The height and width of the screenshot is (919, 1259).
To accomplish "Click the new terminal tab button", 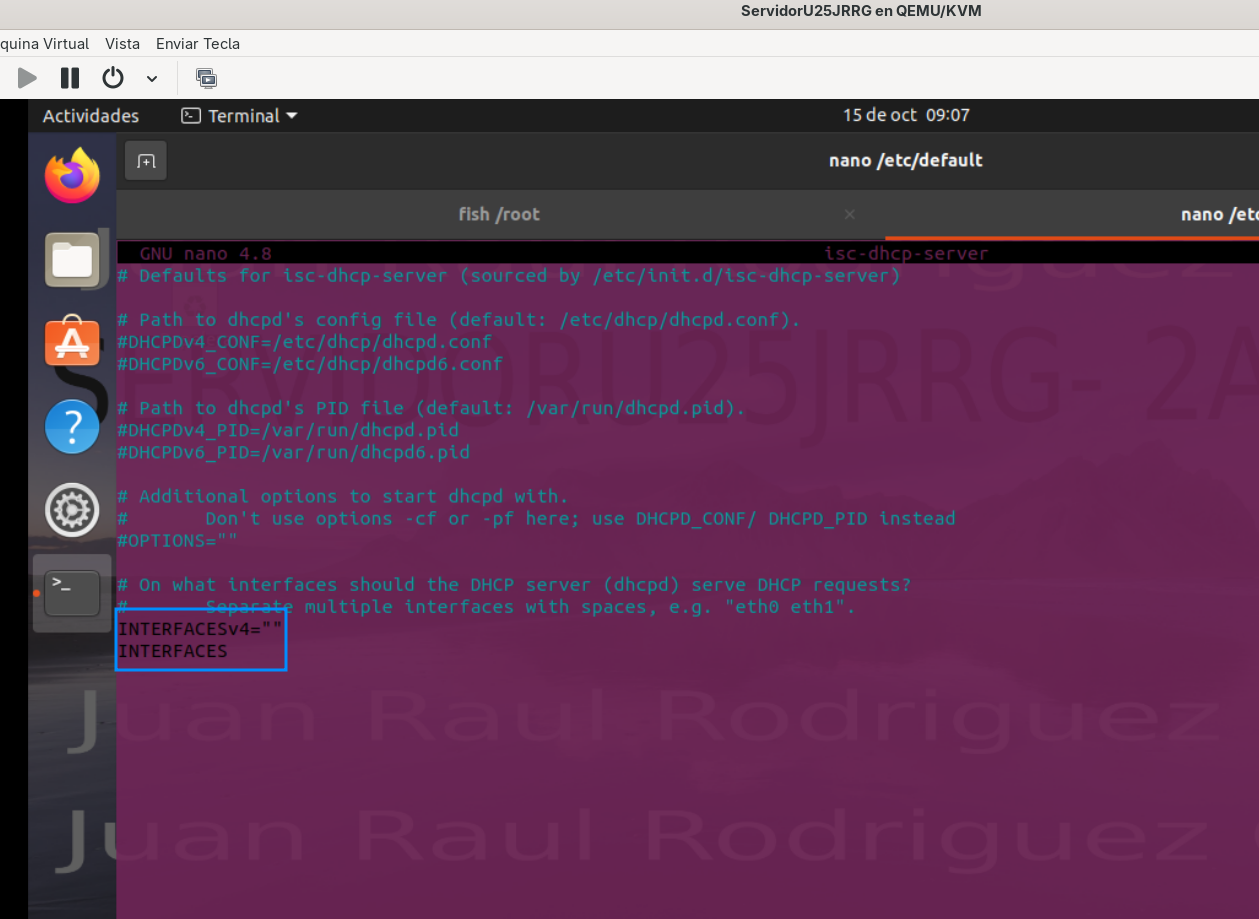I will pyautogui.click(x=146, y=161).
